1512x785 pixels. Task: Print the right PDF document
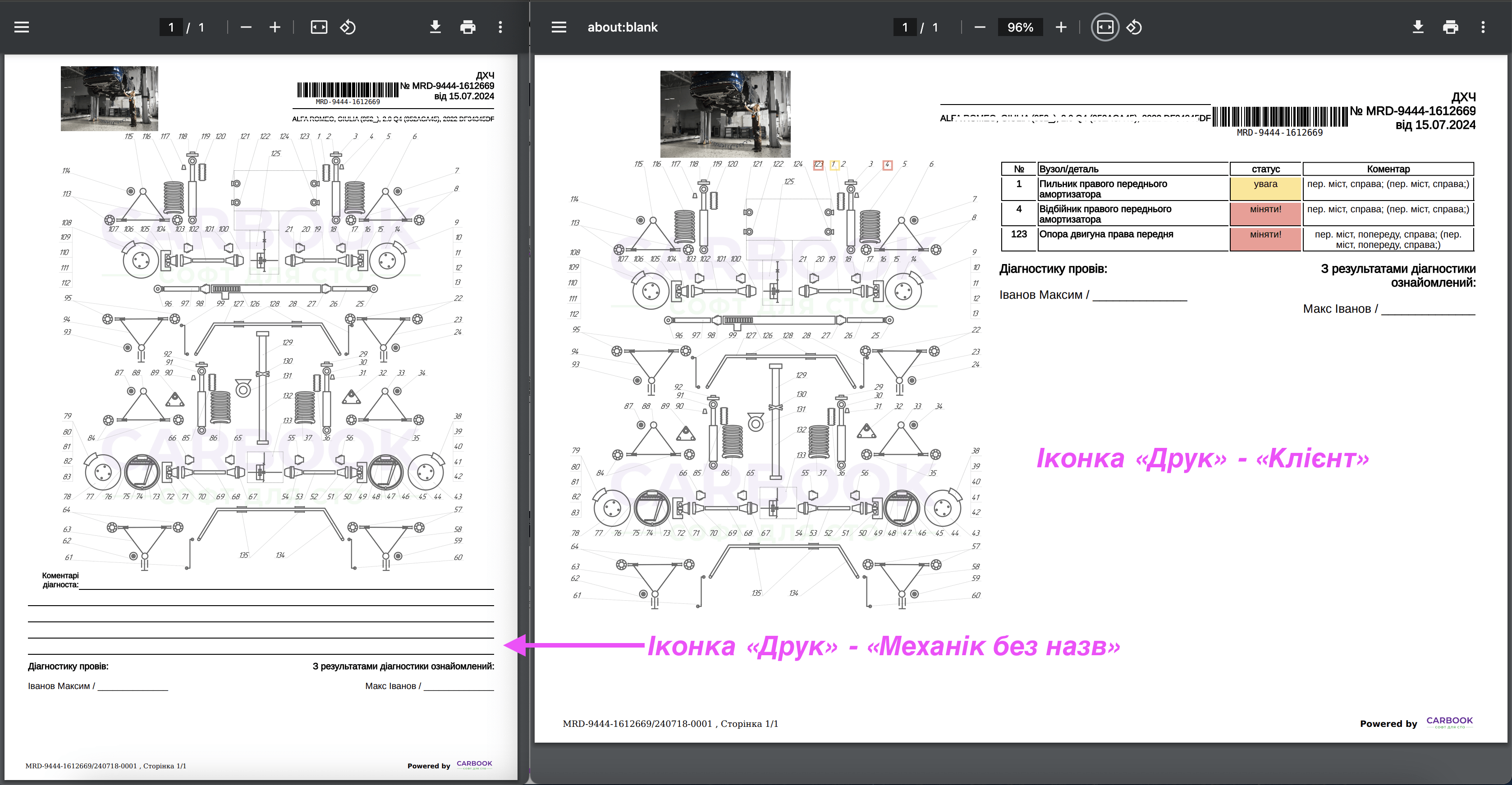pyautogui.click(x=1450, y=27)
